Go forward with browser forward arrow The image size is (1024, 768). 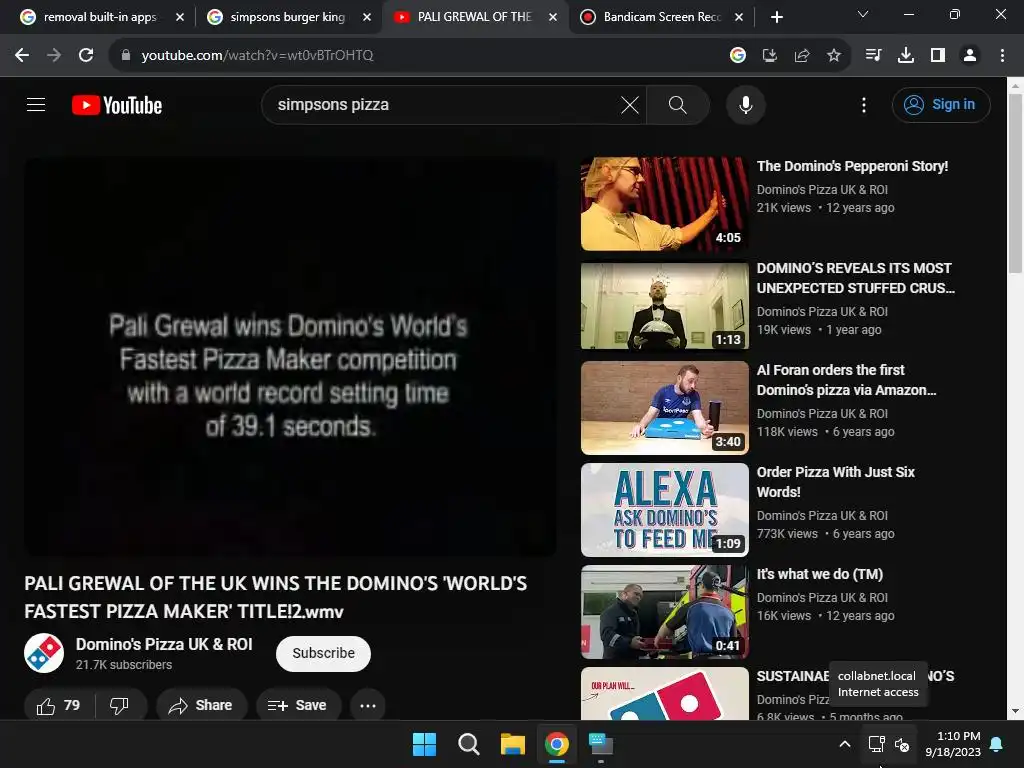point(54,56)
